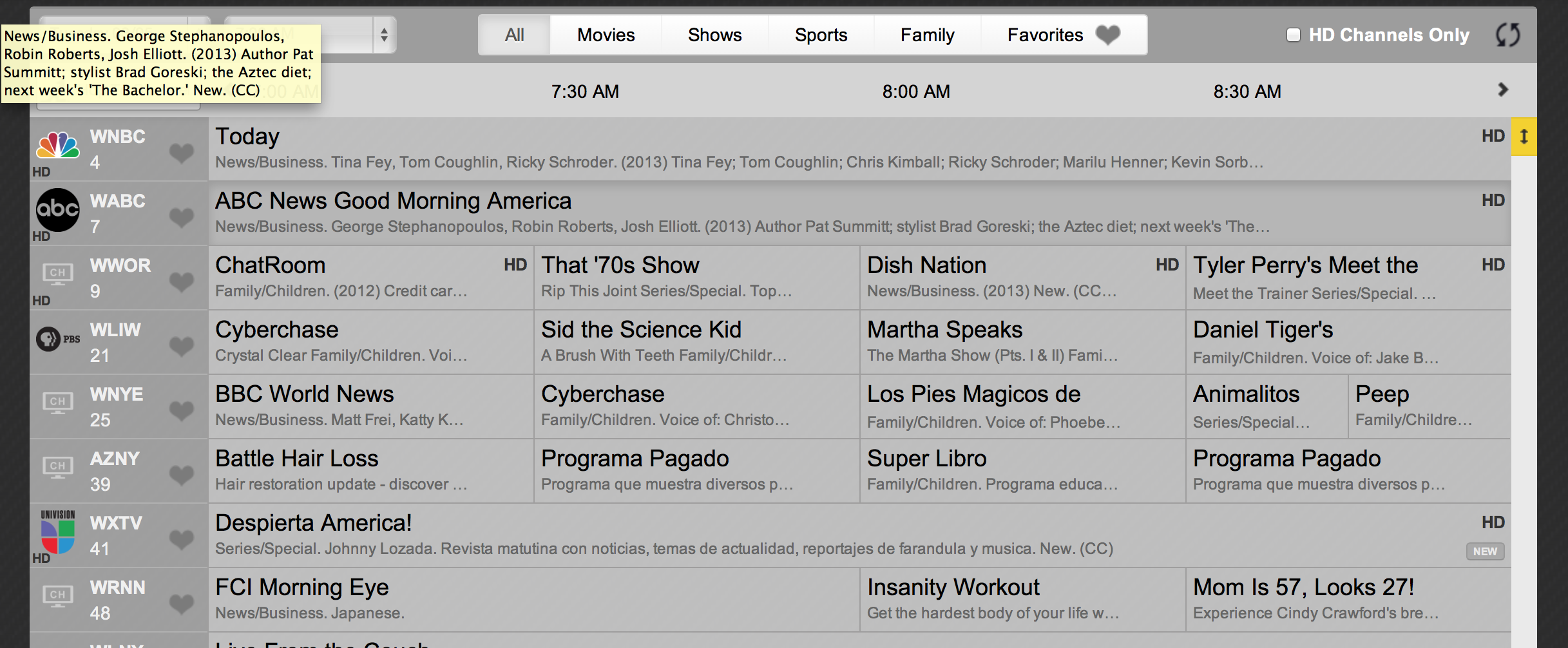Favorite the WWOR channel heart
Screen dimensions: 1568x648
[x=182, y=281]
